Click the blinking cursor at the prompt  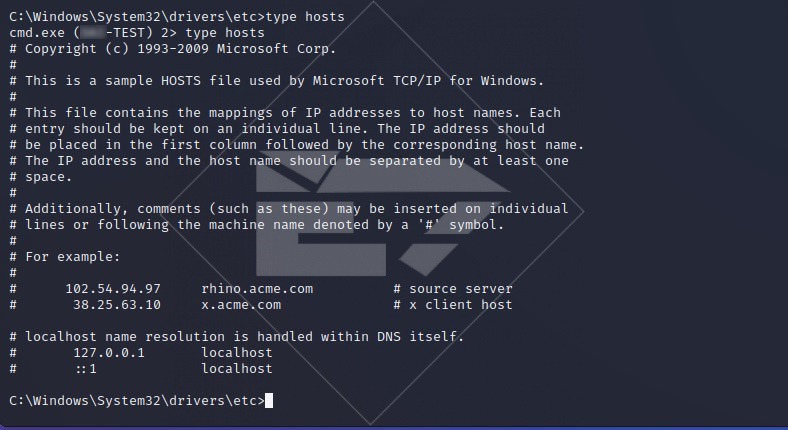[269, 401]
